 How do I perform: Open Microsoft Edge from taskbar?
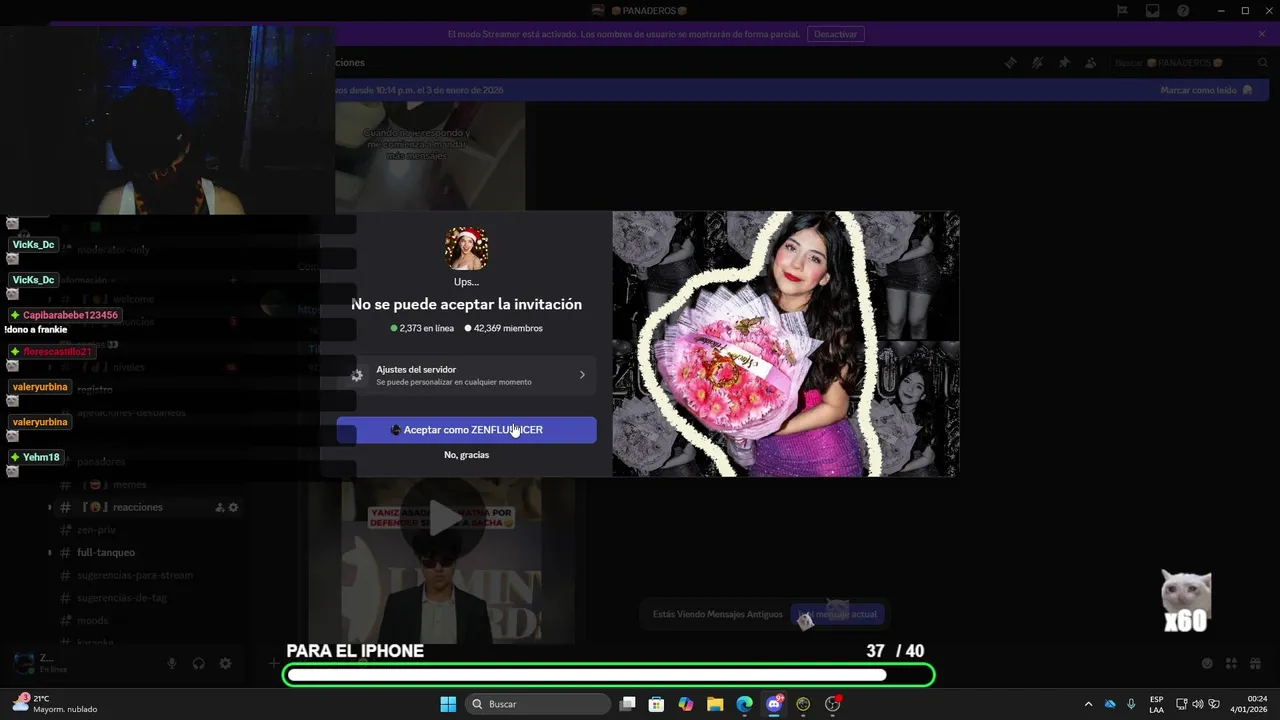coord(744,704)
